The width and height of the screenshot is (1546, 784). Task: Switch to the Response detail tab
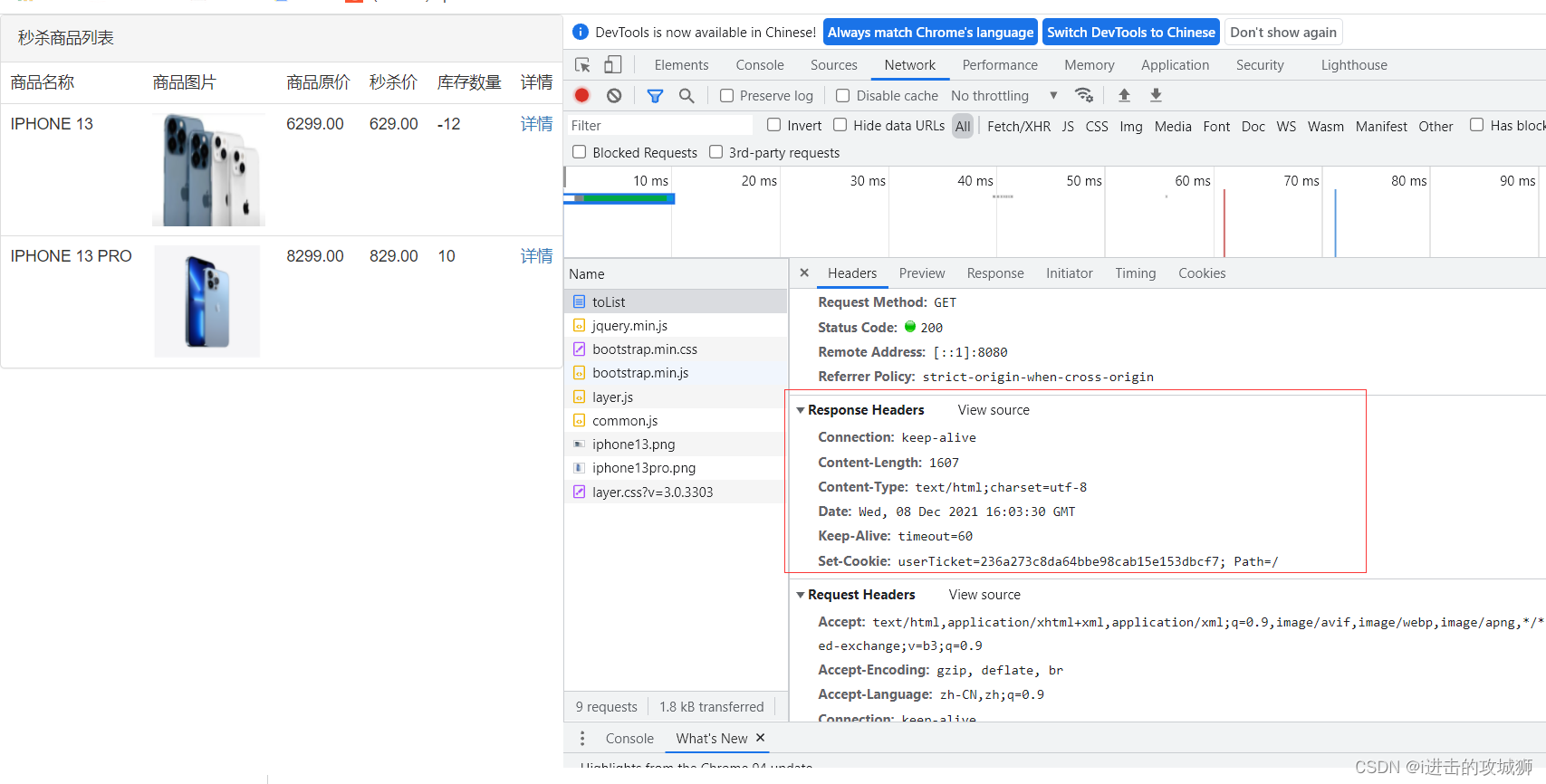(x=995, y=273)
